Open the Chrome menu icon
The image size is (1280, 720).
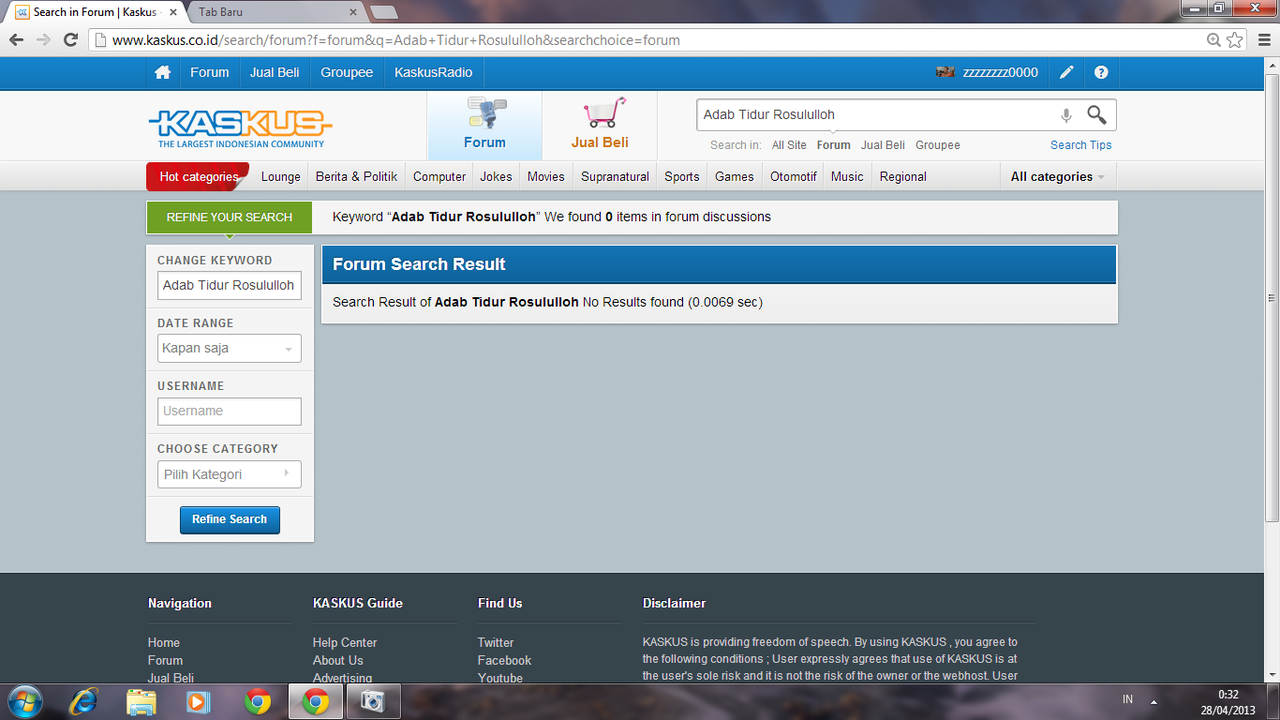(x=1262, y=40)
